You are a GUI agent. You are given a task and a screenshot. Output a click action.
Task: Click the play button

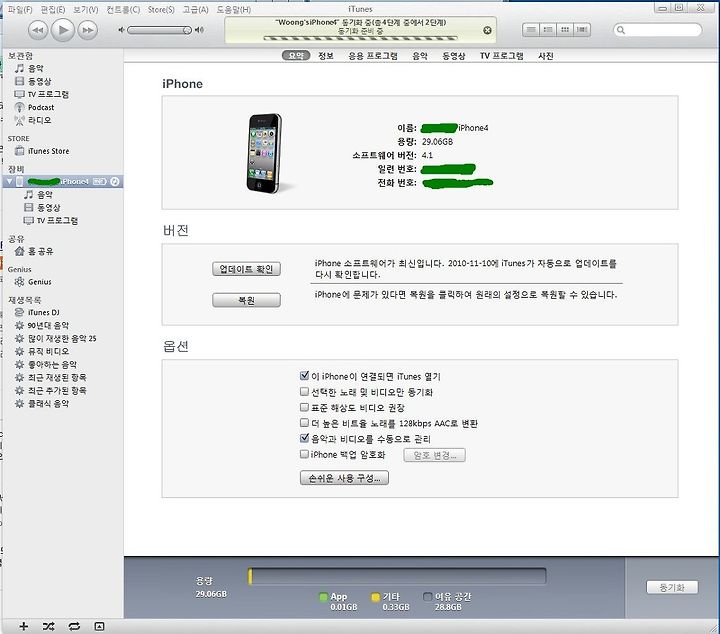point(62,30)
